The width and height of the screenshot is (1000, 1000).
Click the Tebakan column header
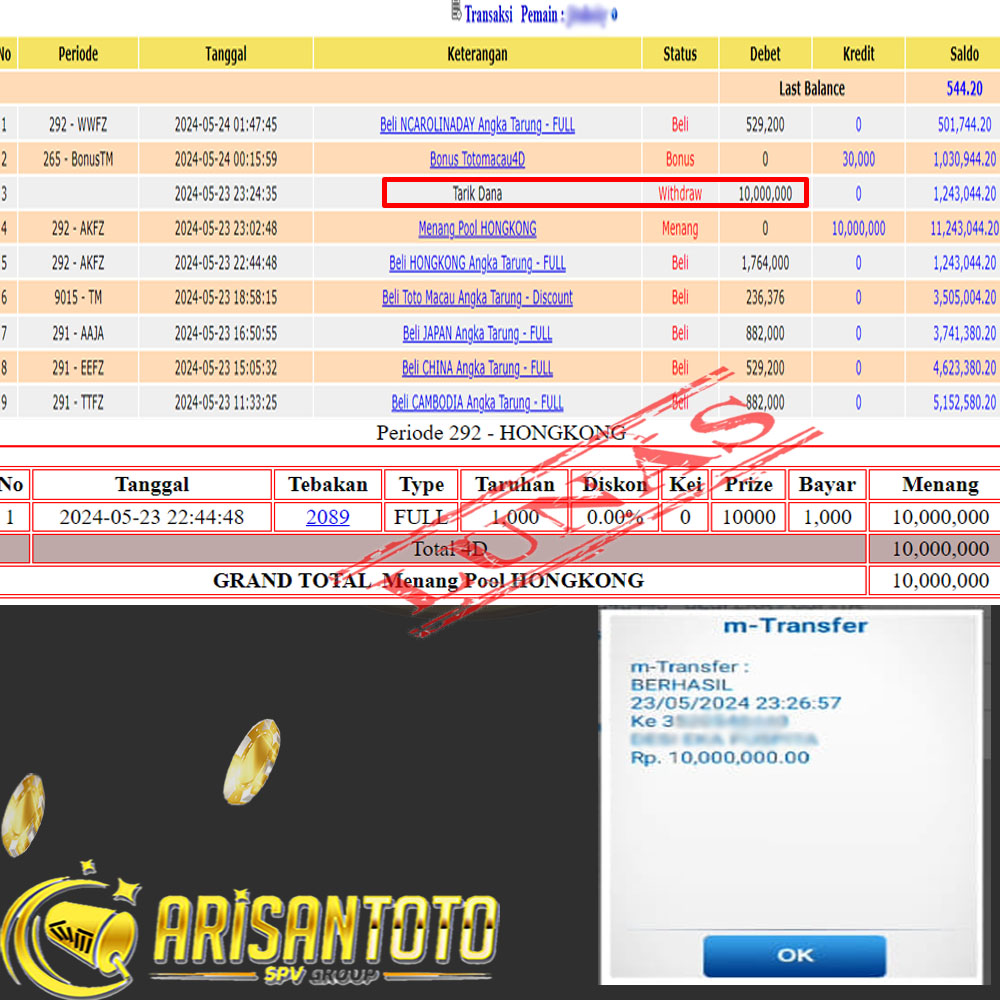coord(328,485)
